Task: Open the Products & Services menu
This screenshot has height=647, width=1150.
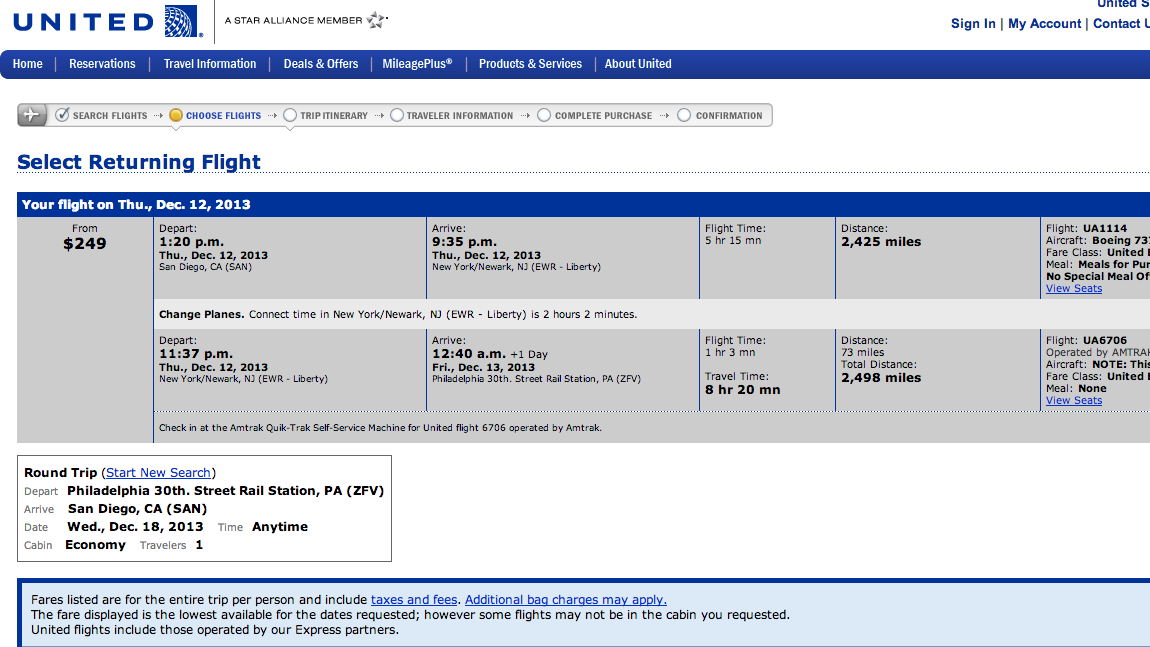Action: [530, 64]
